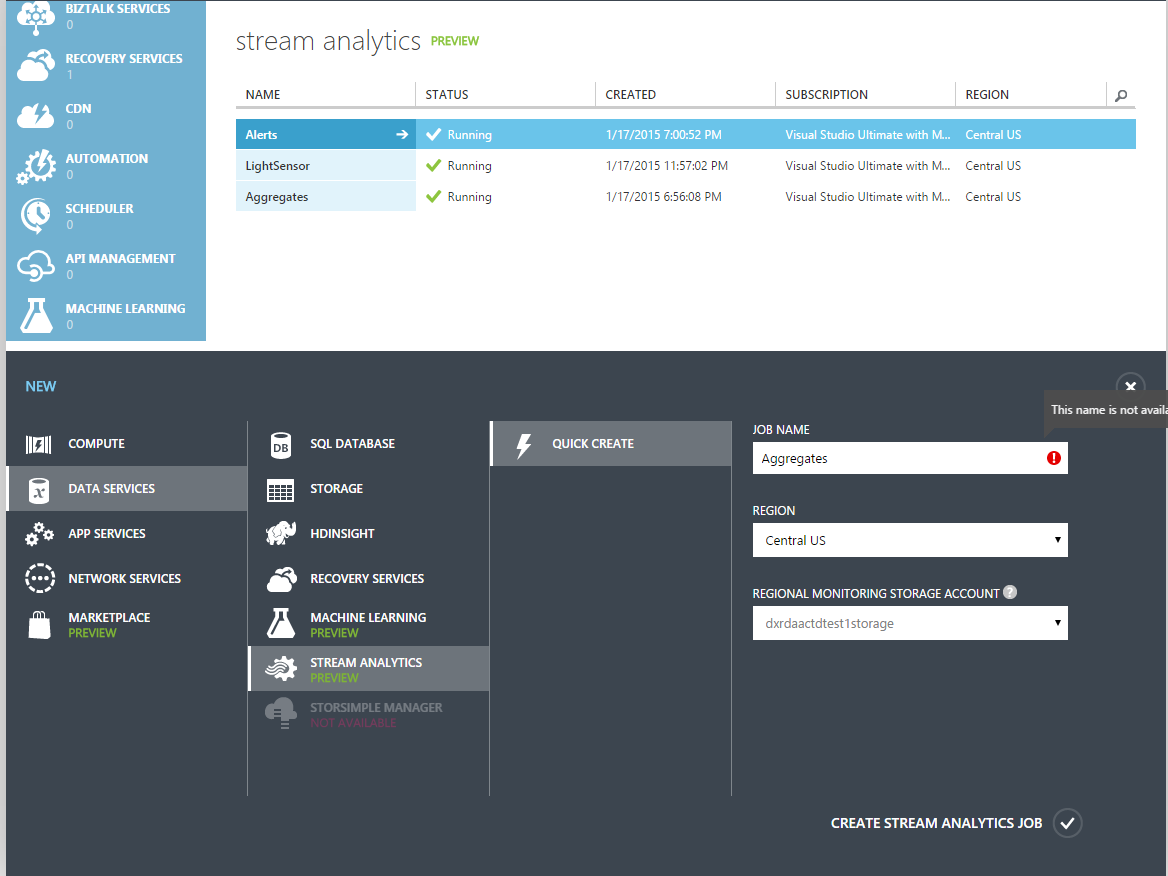Click the Data Services database icon
1168x876 pixels.
click(39, 490)
